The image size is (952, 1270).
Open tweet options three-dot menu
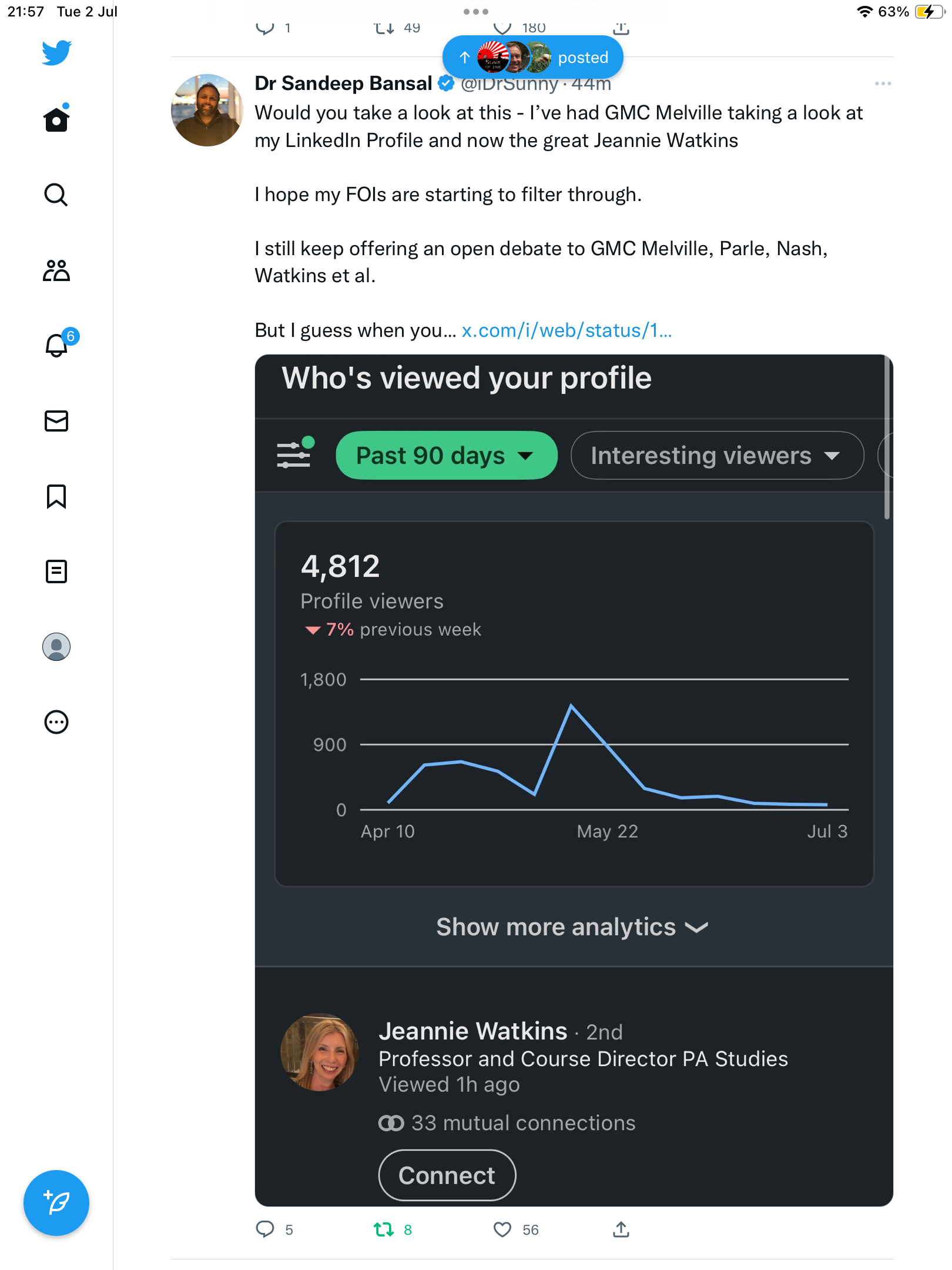[x=883, y=84]
